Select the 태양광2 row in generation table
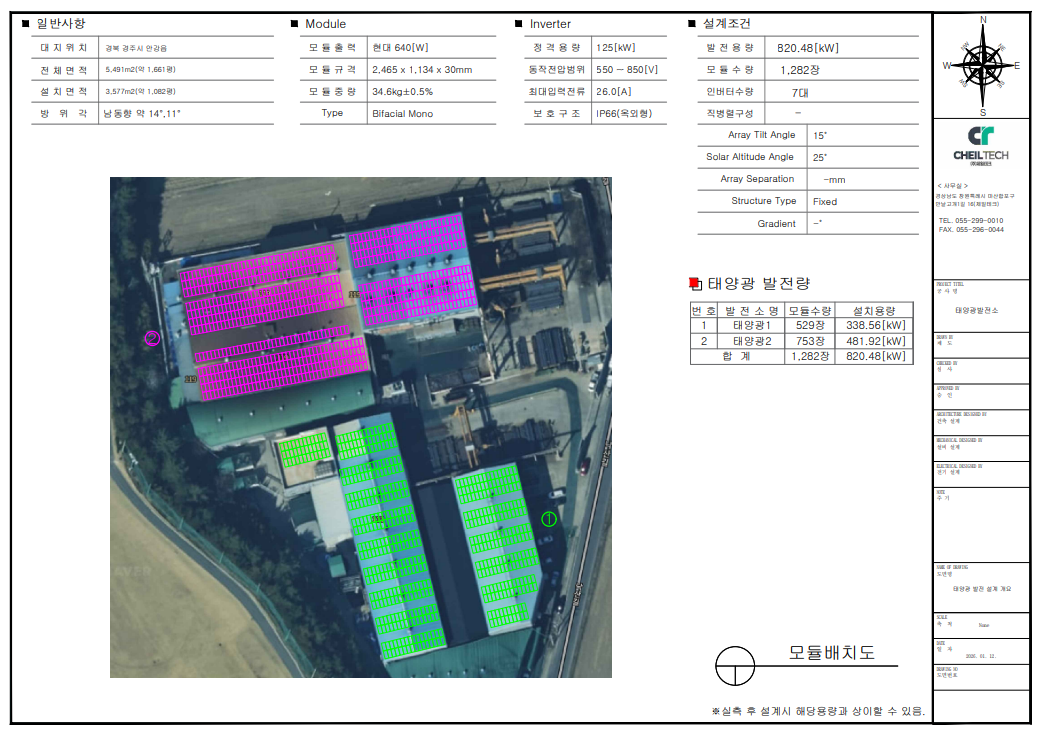This screenshot has height=733, width=1039. (x=752, y=340)
